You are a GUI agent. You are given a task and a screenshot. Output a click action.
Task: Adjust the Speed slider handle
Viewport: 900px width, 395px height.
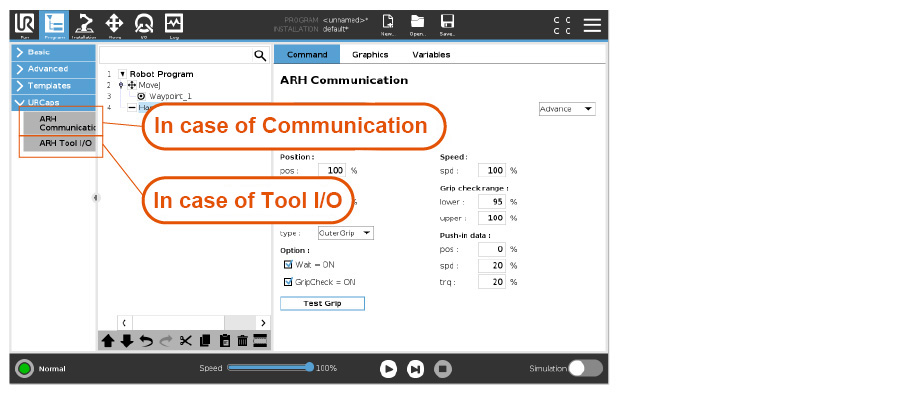[310, 367]
